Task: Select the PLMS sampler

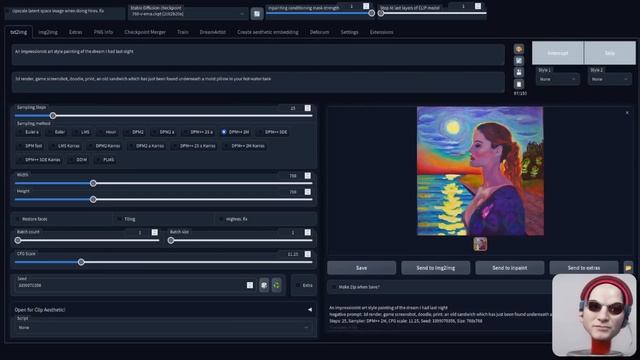Action: tap(105, 160)
